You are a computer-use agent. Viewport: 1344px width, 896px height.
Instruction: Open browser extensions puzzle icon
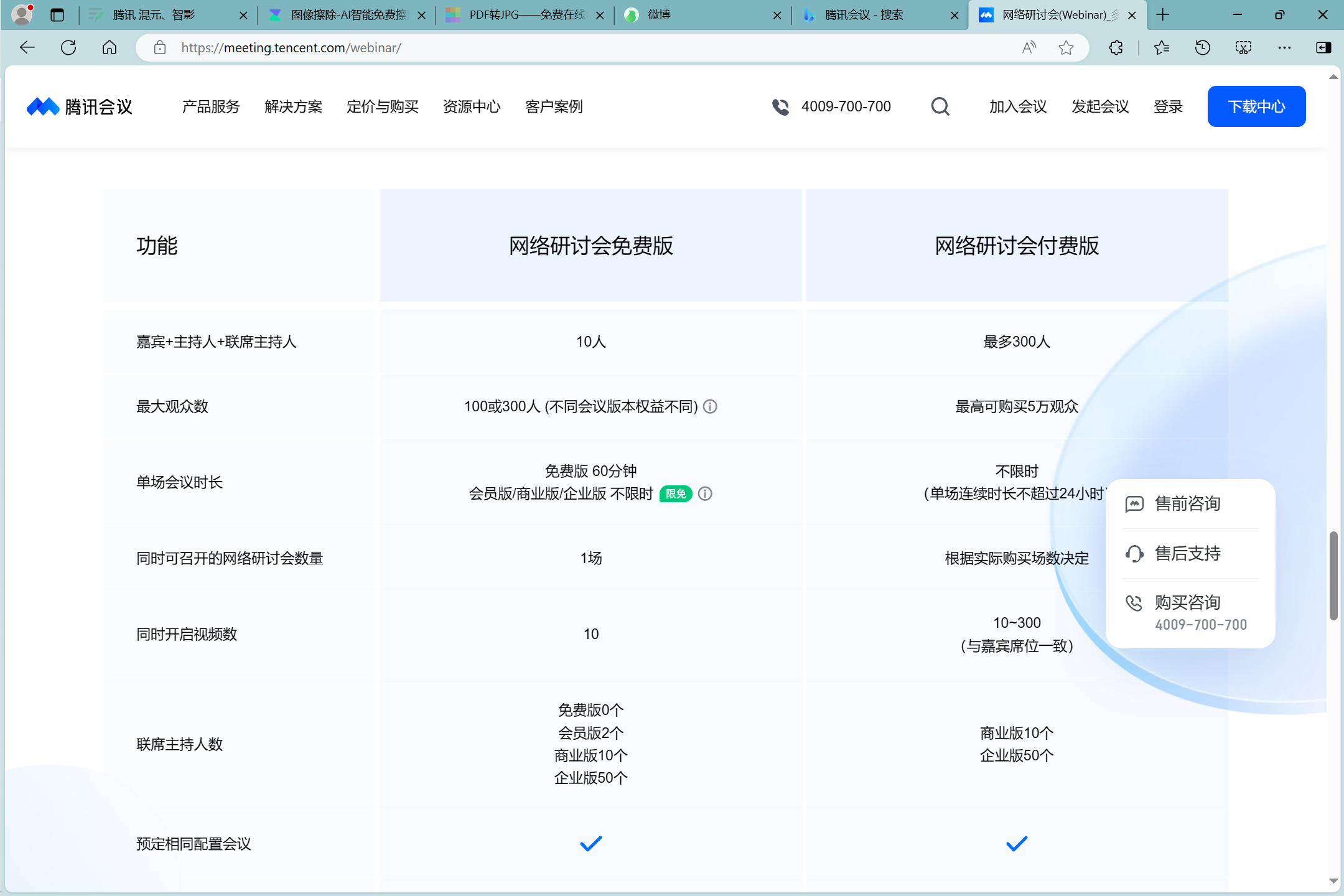coord(1116,47)
